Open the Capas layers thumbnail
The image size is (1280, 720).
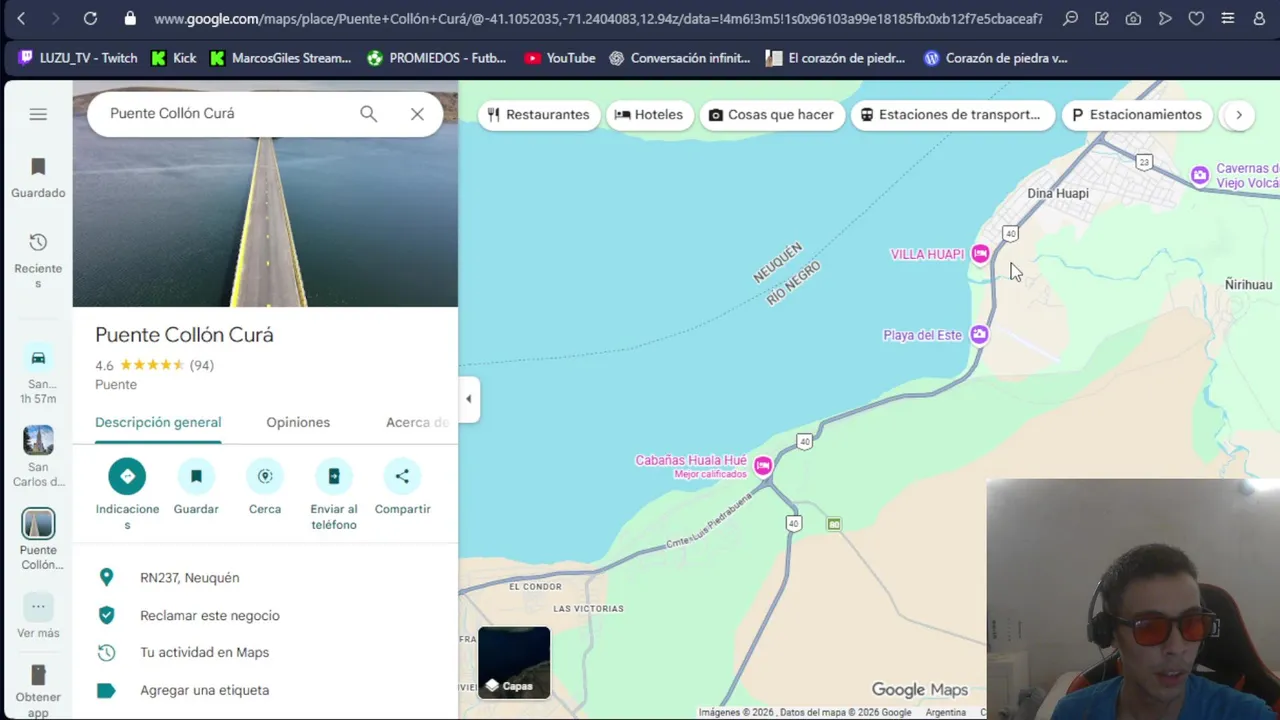click(514, 662)
